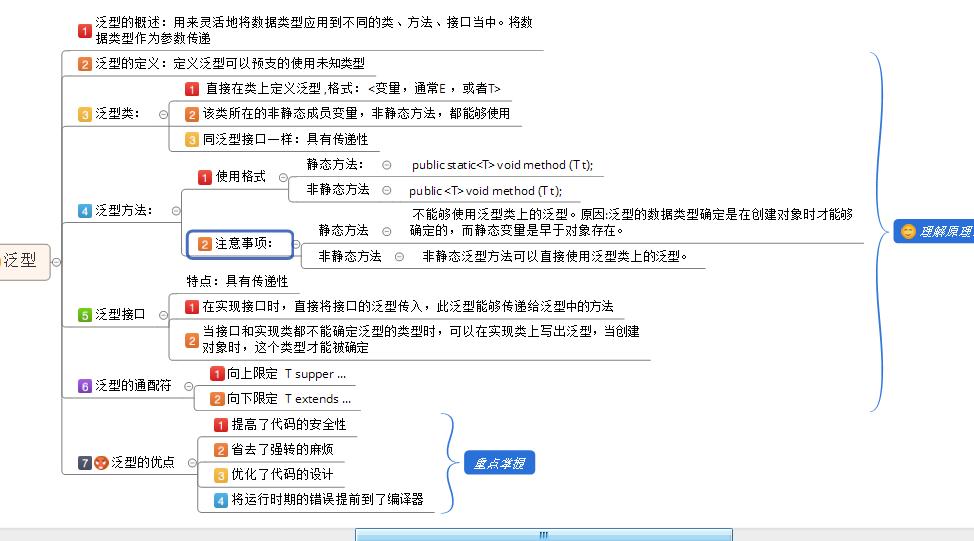The height and width of the screenshot is (541, 974).
Task: Click the horizontal scrollbar thumb at bottom
Action: 543,535
